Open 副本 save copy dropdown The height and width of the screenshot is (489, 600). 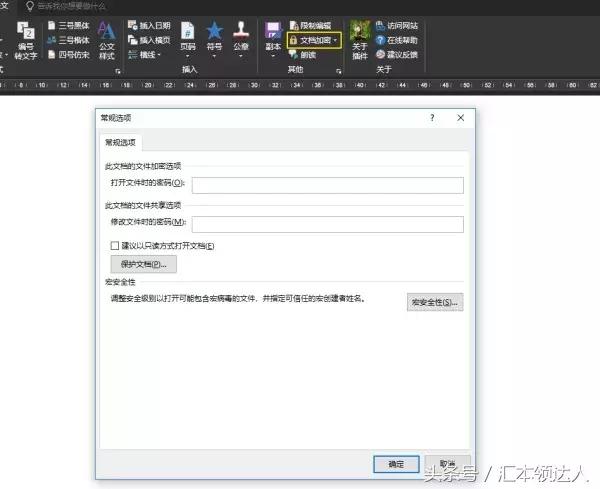point(273,40)
